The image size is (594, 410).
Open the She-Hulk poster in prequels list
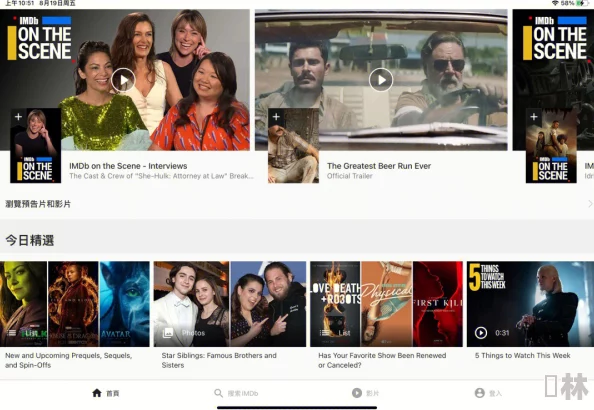pyautogui.click(x=23, y=304)
